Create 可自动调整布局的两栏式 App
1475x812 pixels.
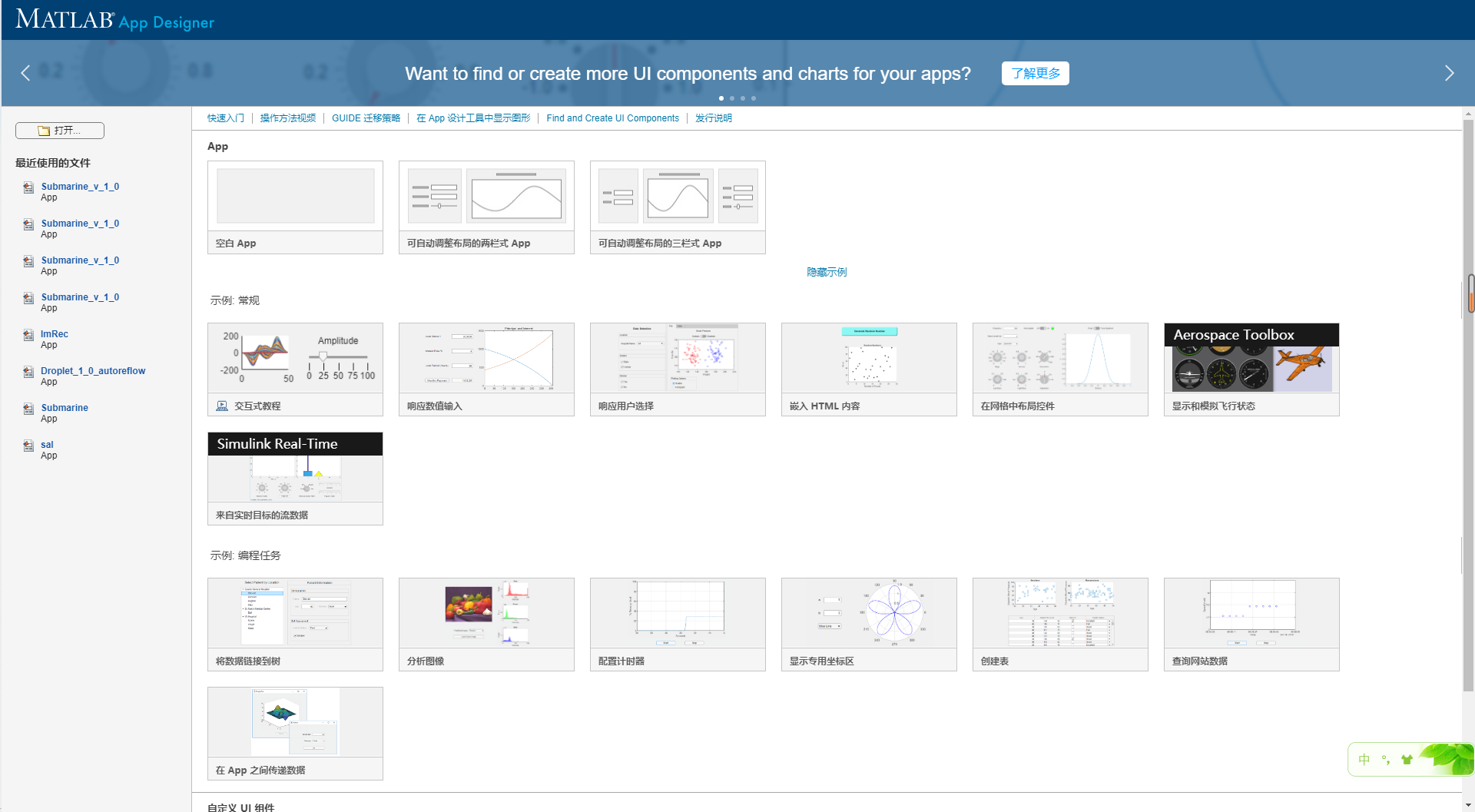[486, 207]
